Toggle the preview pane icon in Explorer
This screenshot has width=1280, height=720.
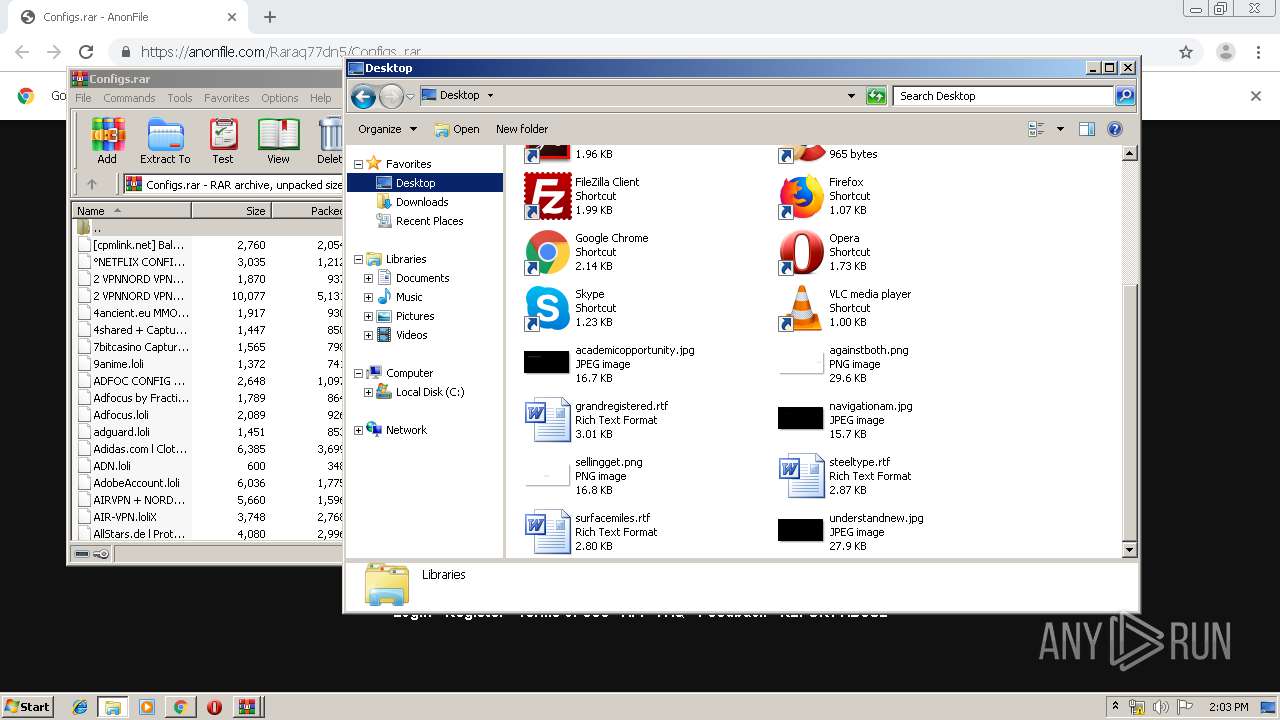1087,129
